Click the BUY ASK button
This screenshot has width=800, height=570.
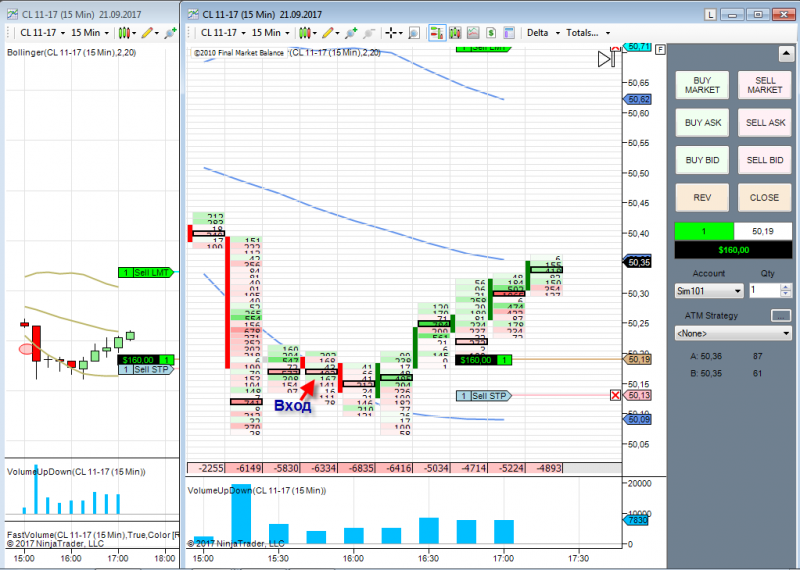702,122
